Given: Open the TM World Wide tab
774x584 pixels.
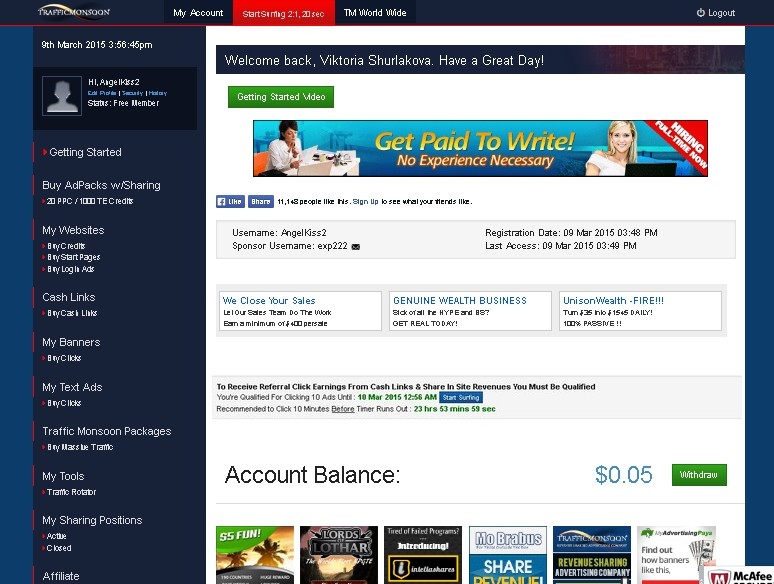Looking at the screenshot, I should coord(375,13).
